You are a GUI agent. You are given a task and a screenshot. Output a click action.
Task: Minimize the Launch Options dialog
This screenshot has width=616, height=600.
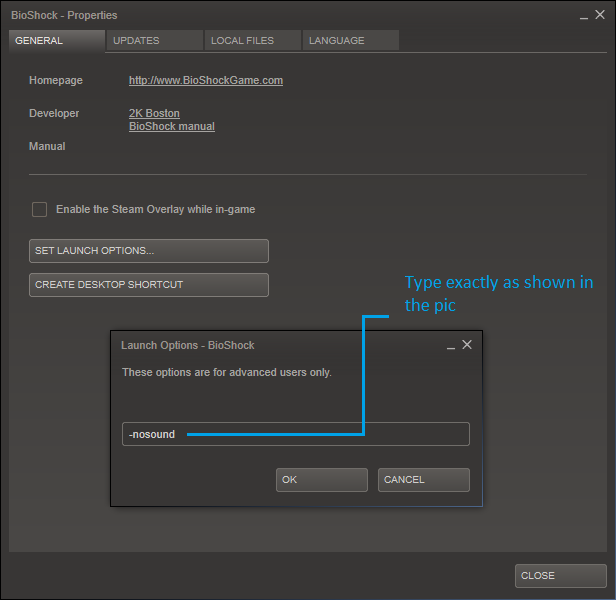(x=451, y=347)
